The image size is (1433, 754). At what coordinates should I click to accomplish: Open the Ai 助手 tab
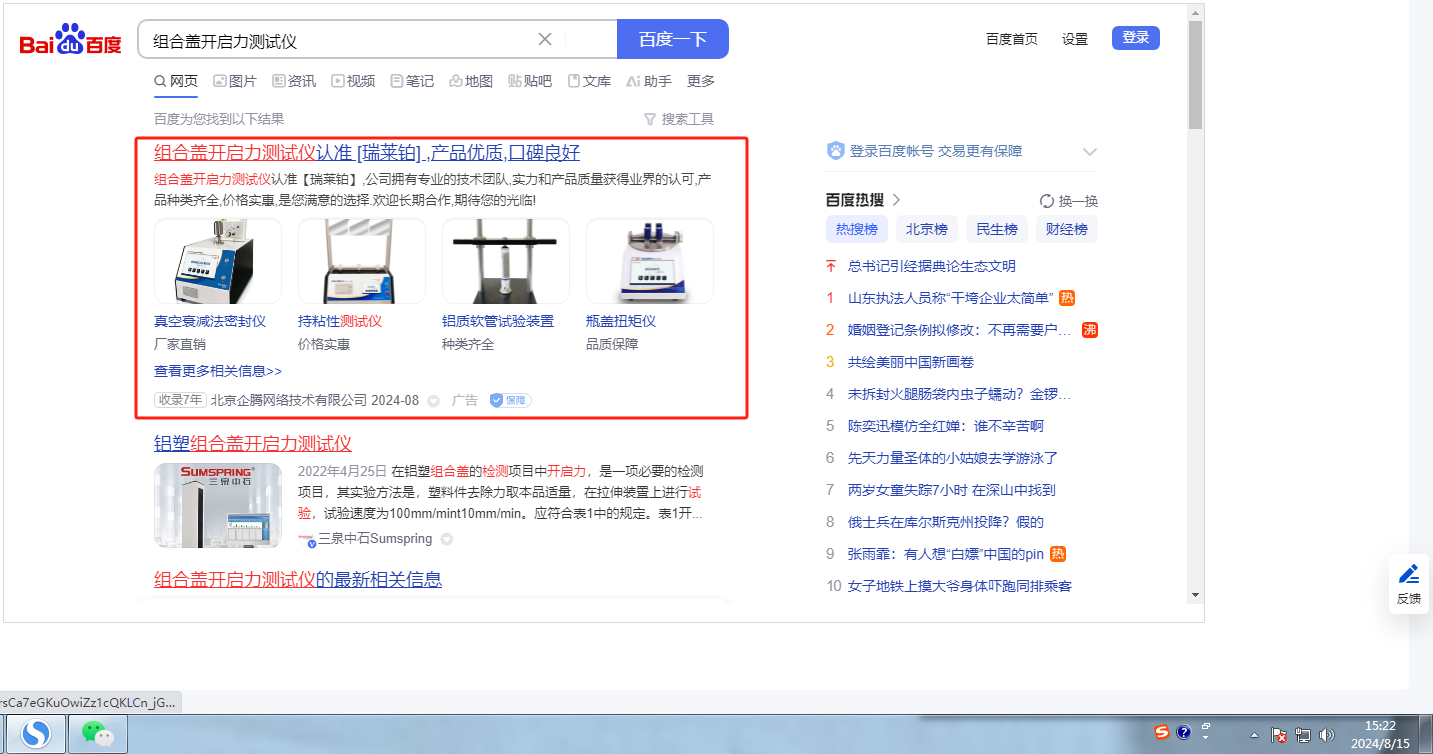coord(649,81)
